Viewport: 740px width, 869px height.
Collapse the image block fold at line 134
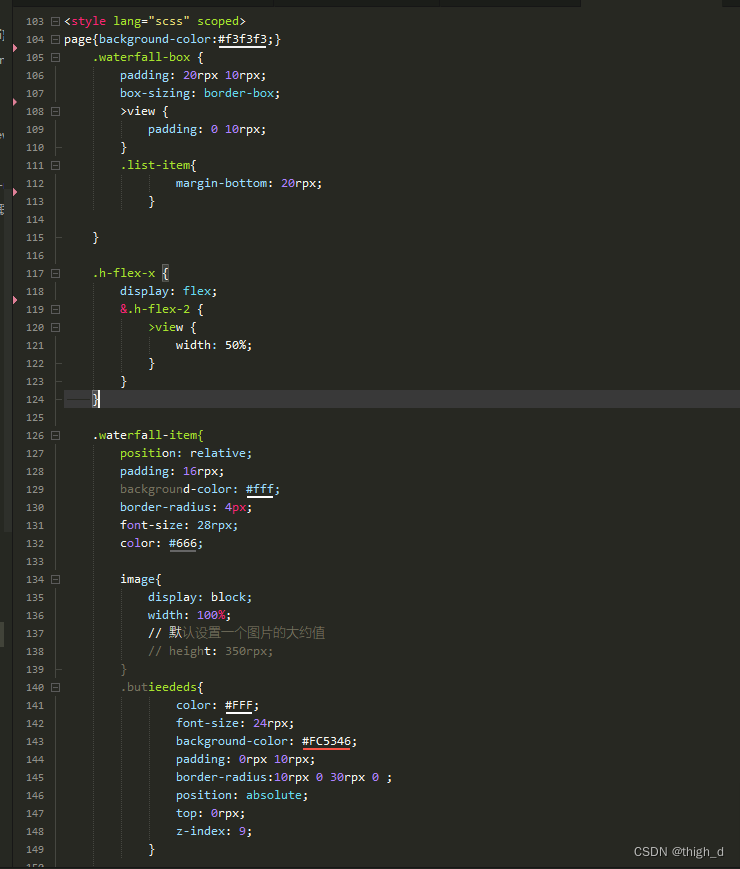coord(55,579)
